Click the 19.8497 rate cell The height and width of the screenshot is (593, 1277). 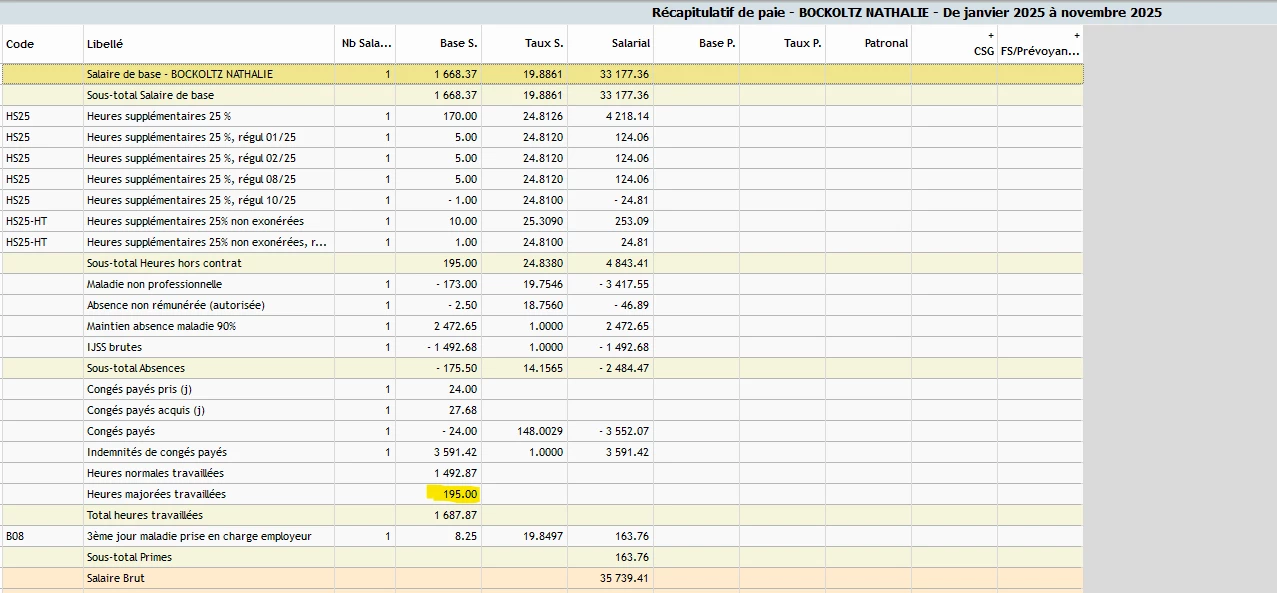point(543,536)
